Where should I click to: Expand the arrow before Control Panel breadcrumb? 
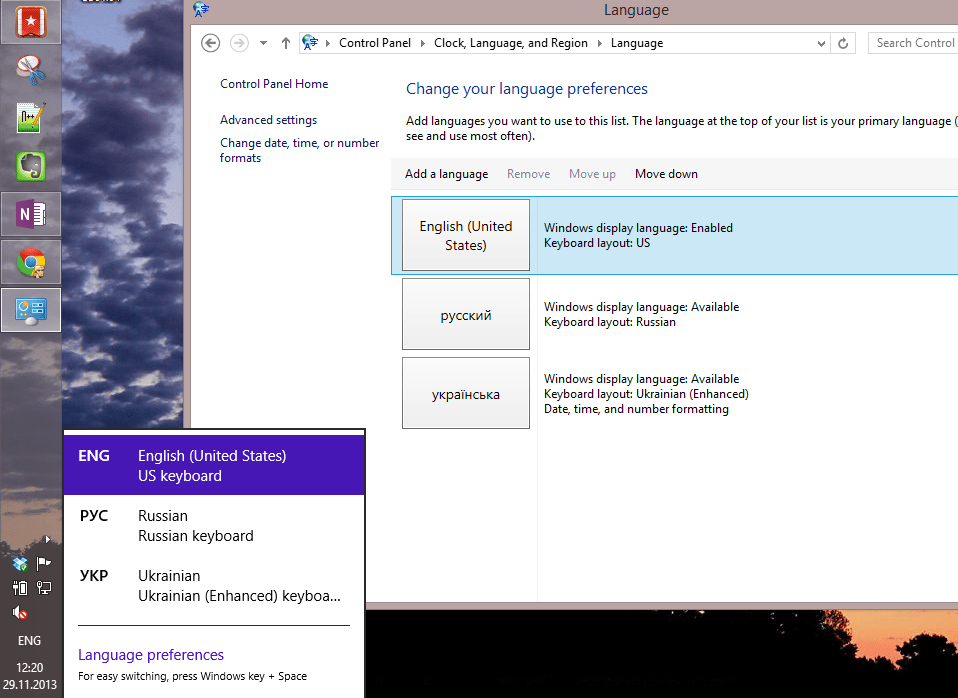coord(328,43)
